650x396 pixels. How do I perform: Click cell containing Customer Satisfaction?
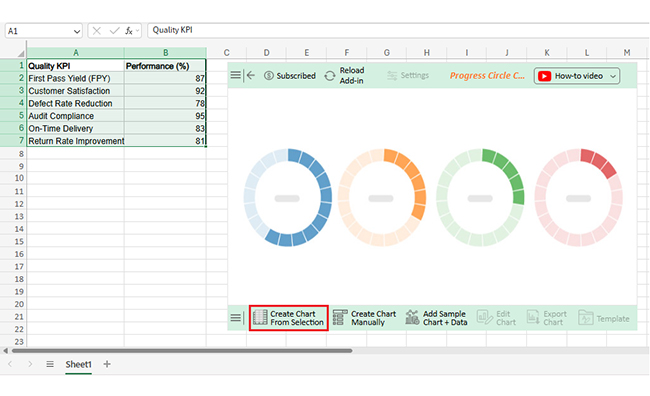75,91
